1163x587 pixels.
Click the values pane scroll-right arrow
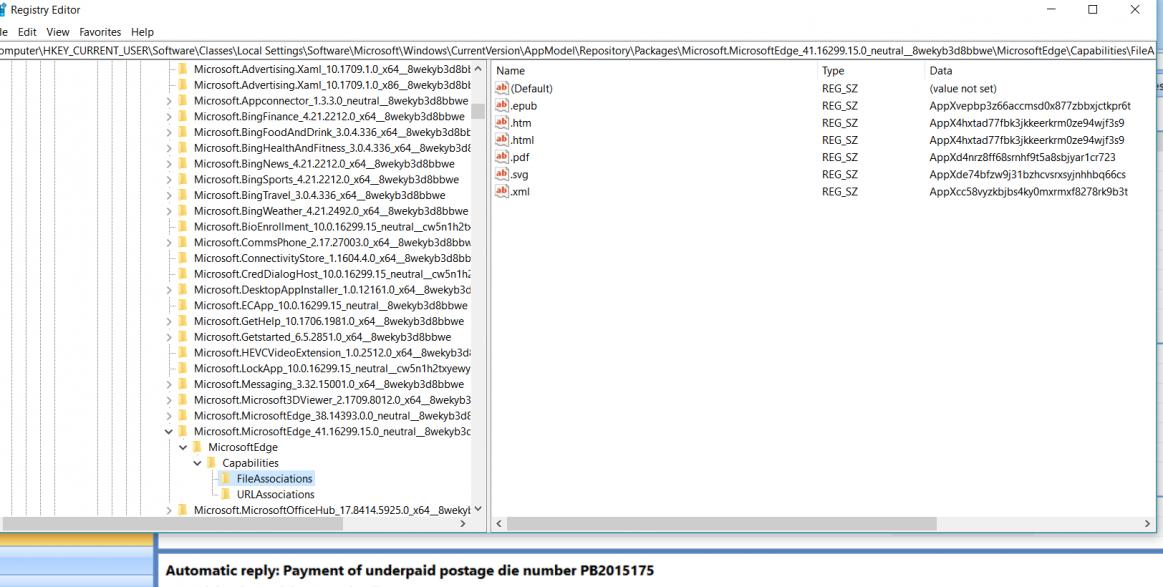point(1147,524)
